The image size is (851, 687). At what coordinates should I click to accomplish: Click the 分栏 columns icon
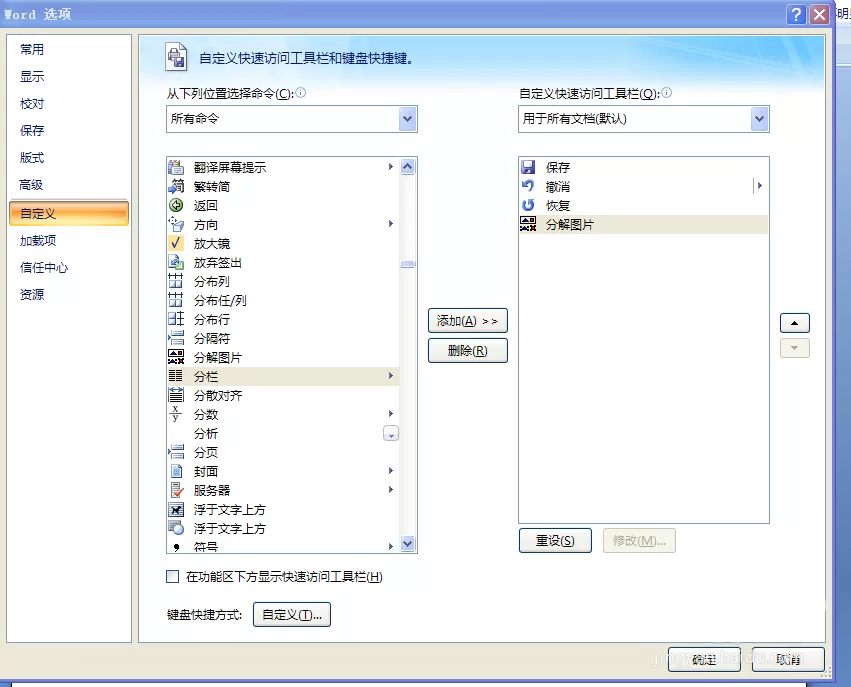(176, 376)
